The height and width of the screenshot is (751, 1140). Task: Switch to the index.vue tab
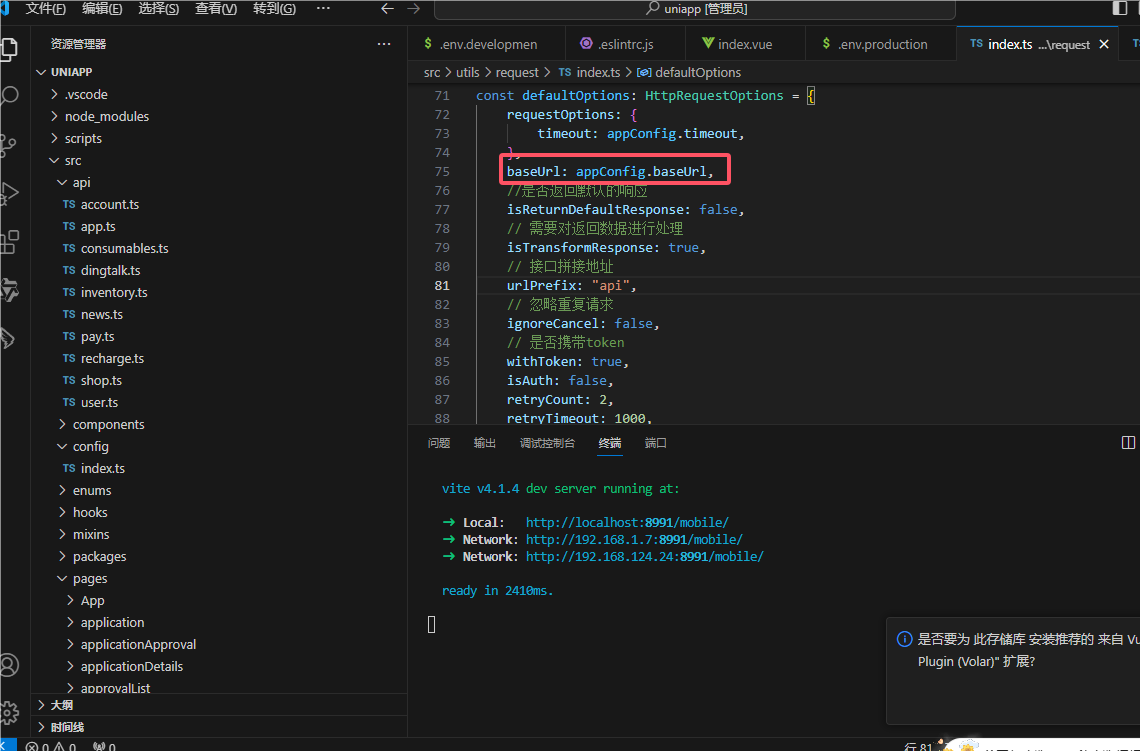pos(745,44)
